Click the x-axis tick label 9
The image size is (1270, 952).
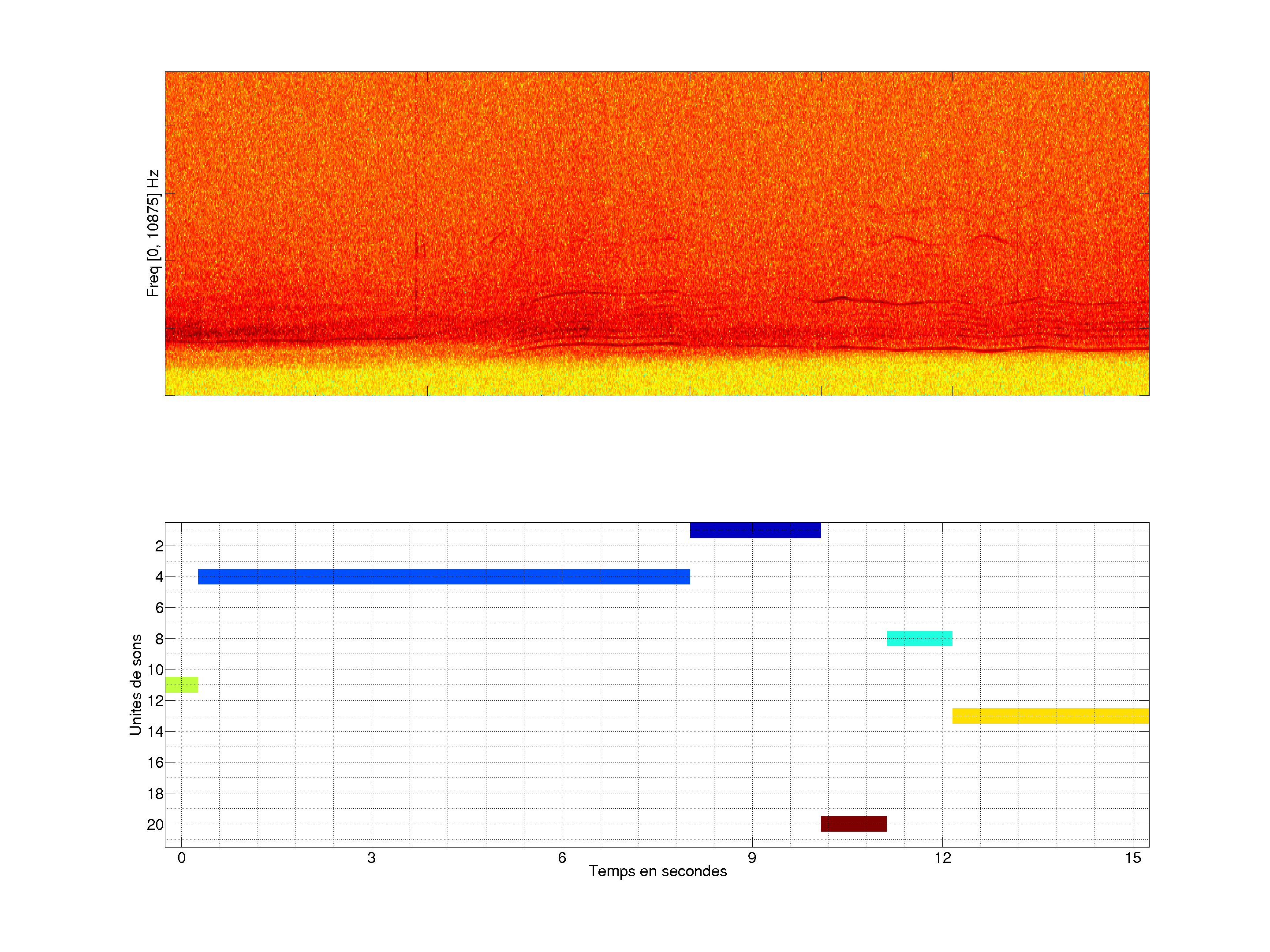coord(751,858)
